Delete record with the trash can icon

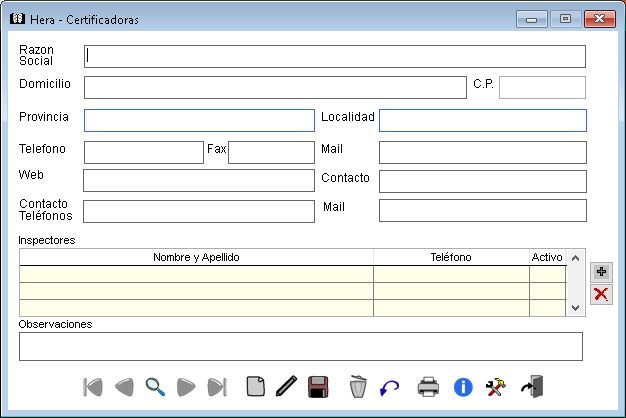coord(358,387)
